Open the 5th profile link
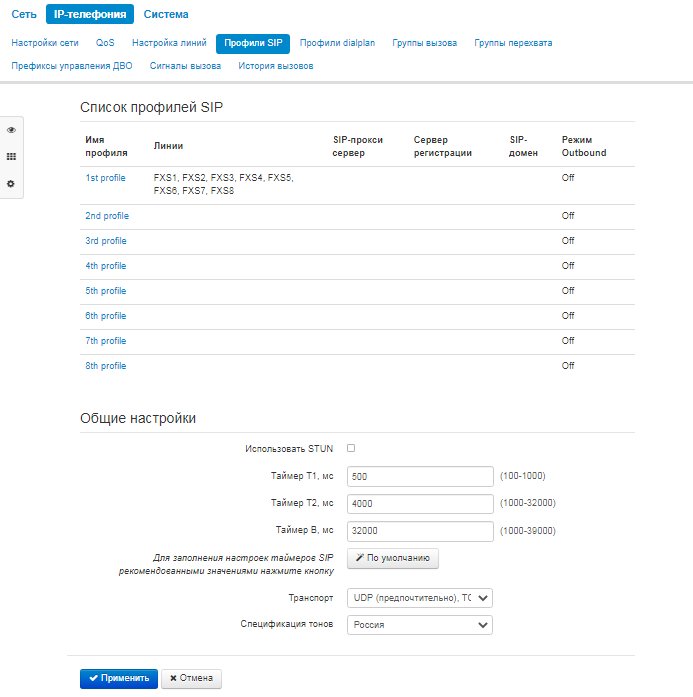The image size is (693, 697). pyautogui.click(x=106, y=291)
